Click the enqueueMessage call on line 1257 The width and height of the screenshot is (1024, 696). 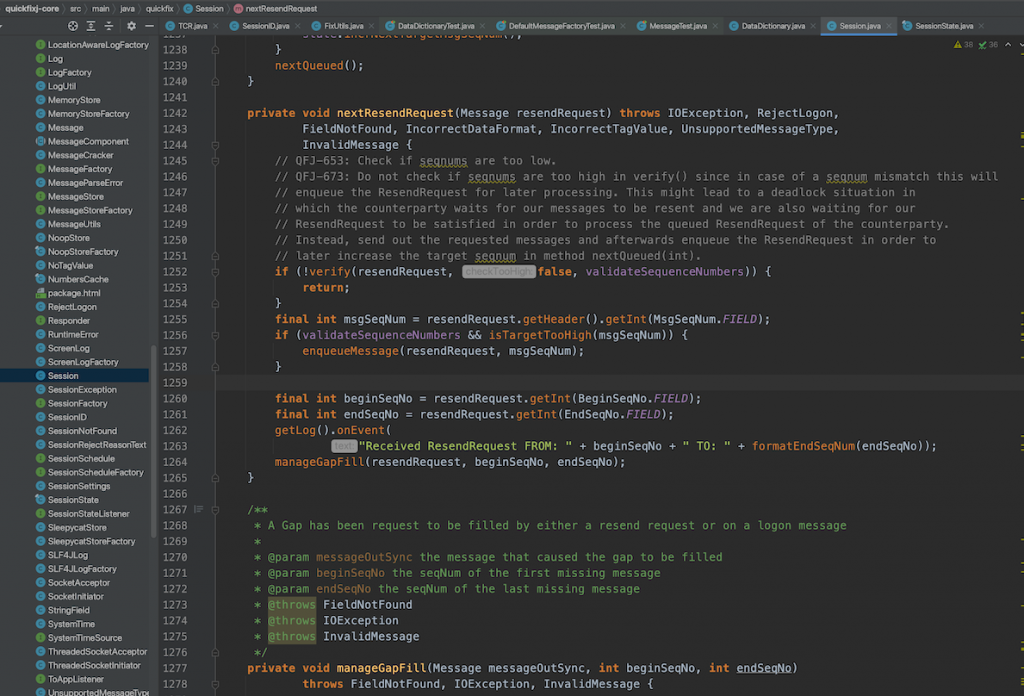(350, 351)
